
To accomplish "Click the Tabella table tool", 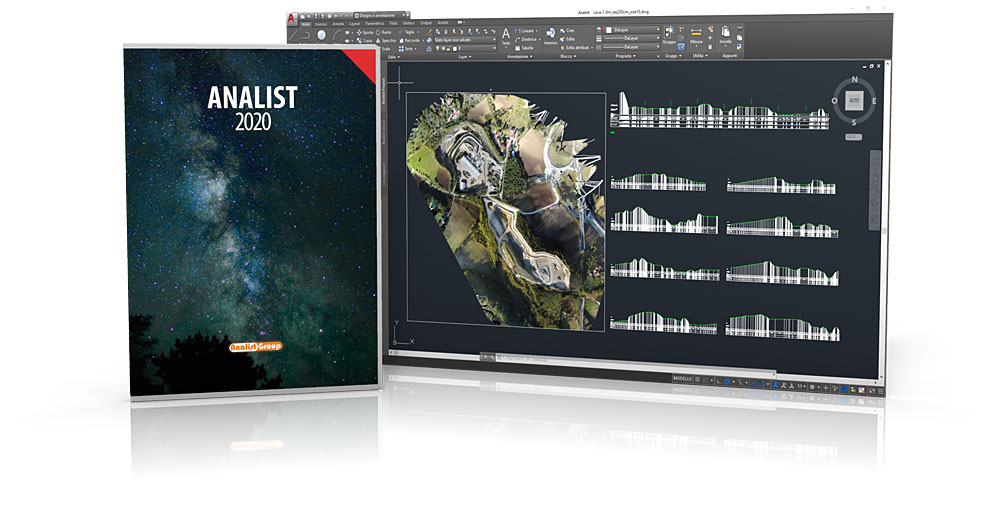I will click(x=526, y=48).
